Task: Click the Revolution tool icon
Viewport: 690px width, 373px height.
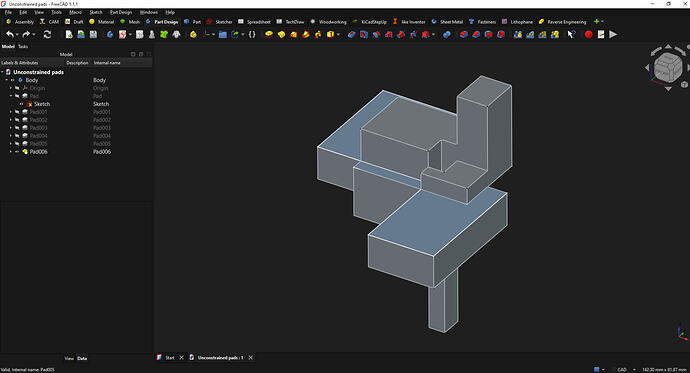Action: tap(281, 34)
